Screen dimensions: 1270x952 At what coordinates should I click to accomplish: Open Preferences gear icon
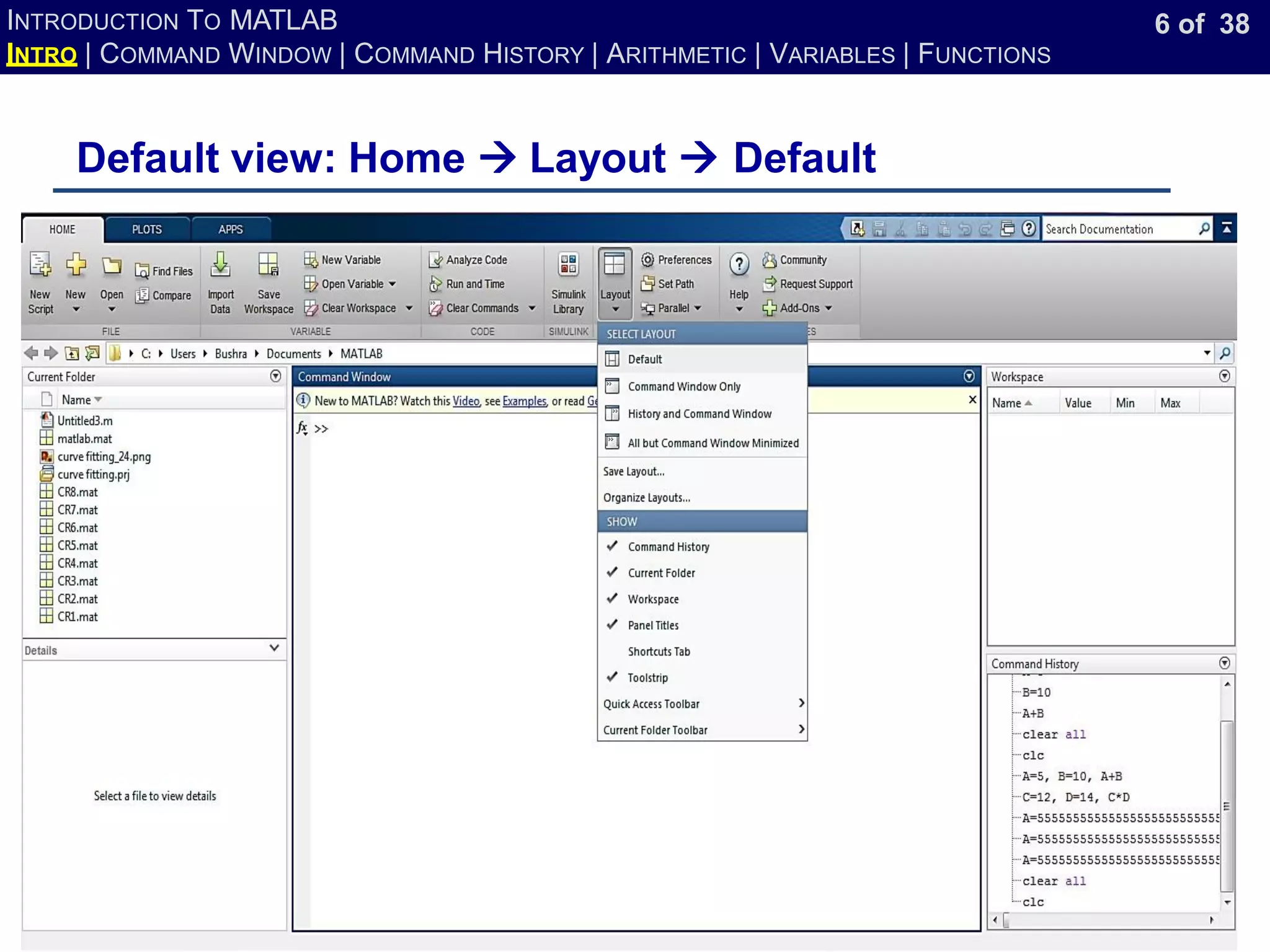(647, 260)
